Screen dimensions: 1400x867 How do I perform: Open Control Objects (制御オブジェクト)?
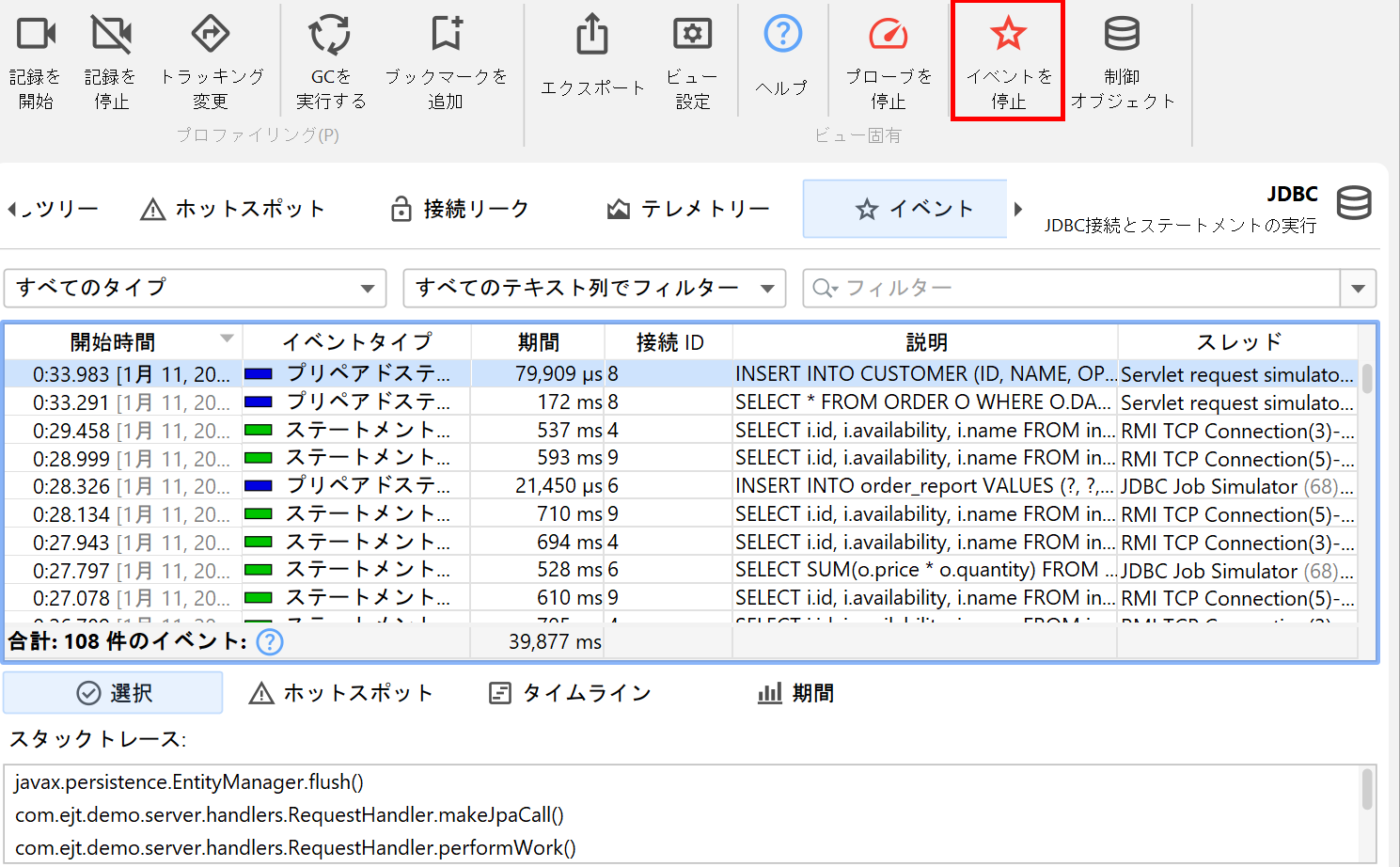click(x=1122, y=35)
